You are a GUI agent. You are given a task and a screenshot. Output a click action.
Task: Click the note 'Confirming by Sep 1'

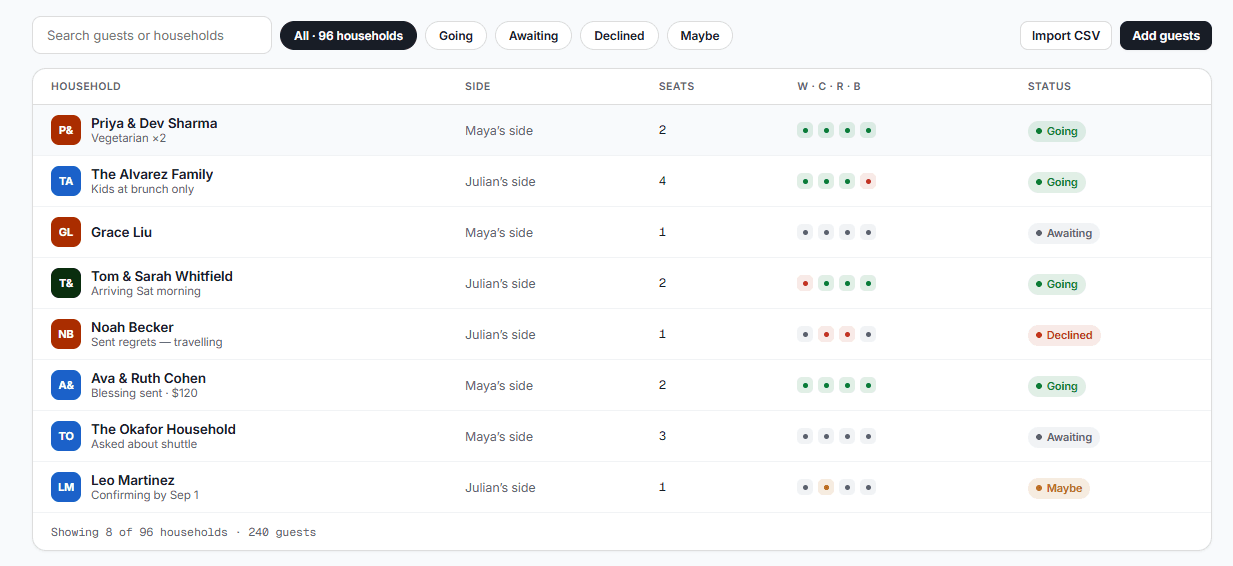coord(145,495)
